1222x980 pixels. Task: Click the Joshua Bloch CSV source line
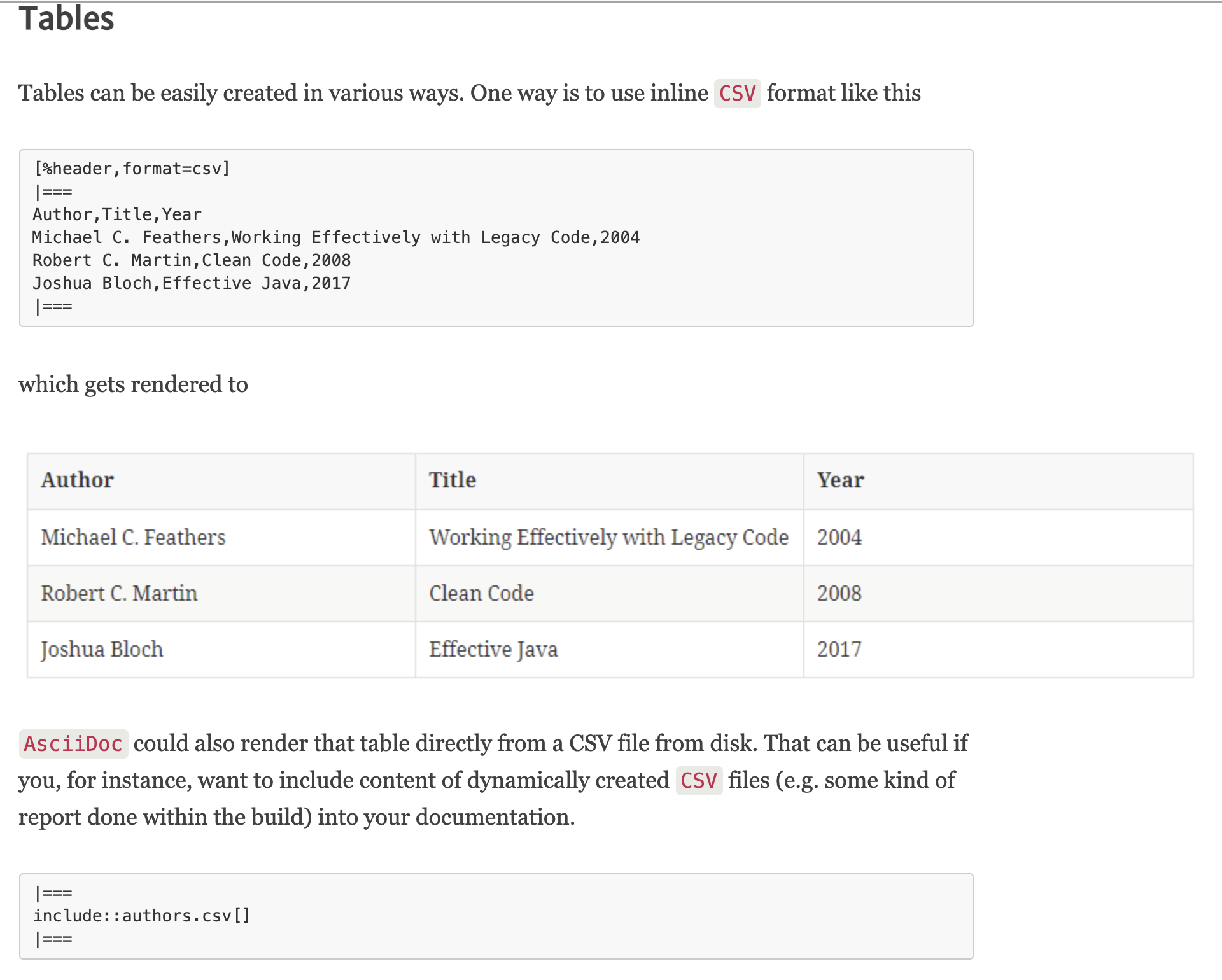point(191,283)
